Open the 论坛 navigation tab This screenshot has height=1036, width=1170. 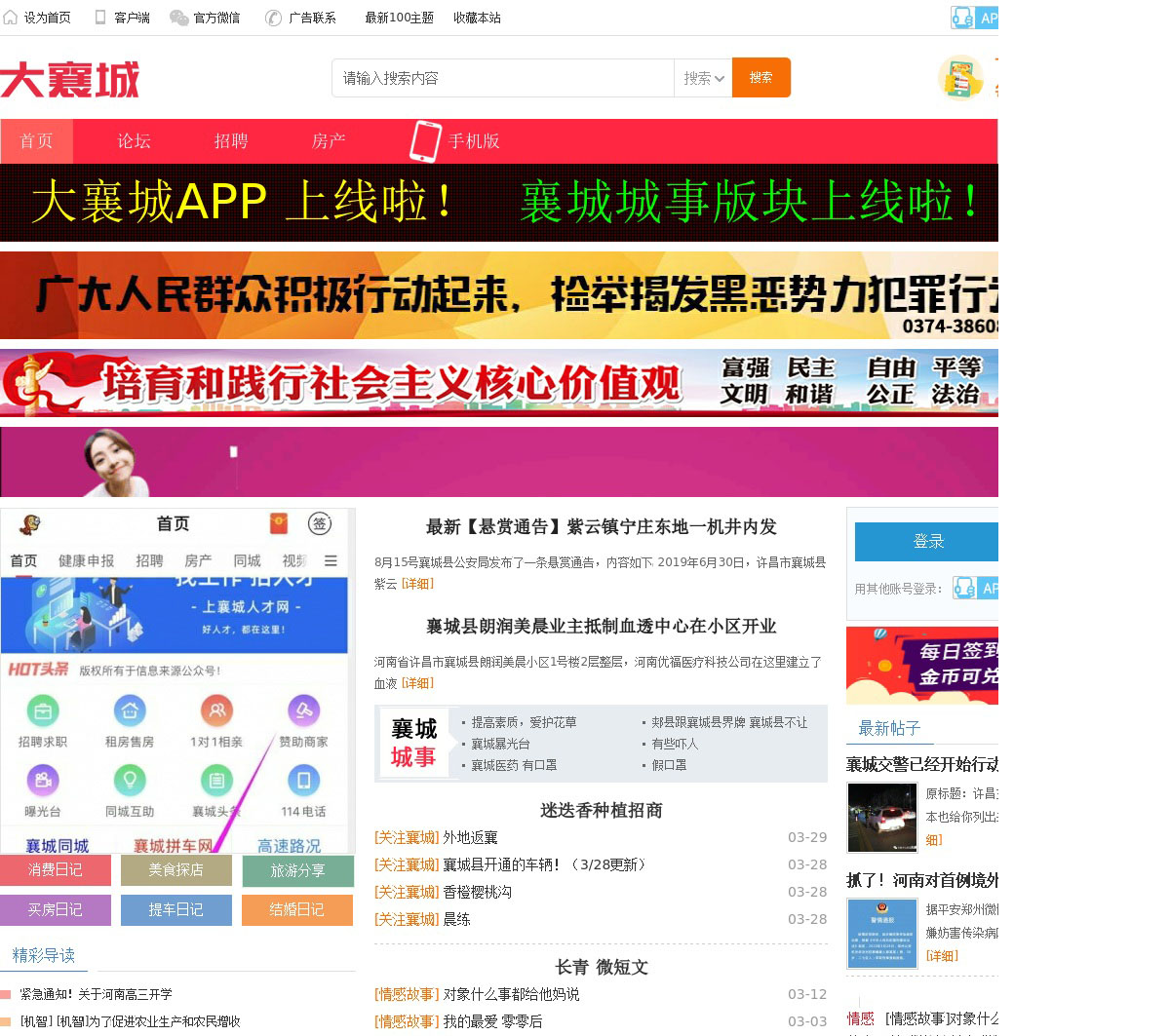coord(134,141)
